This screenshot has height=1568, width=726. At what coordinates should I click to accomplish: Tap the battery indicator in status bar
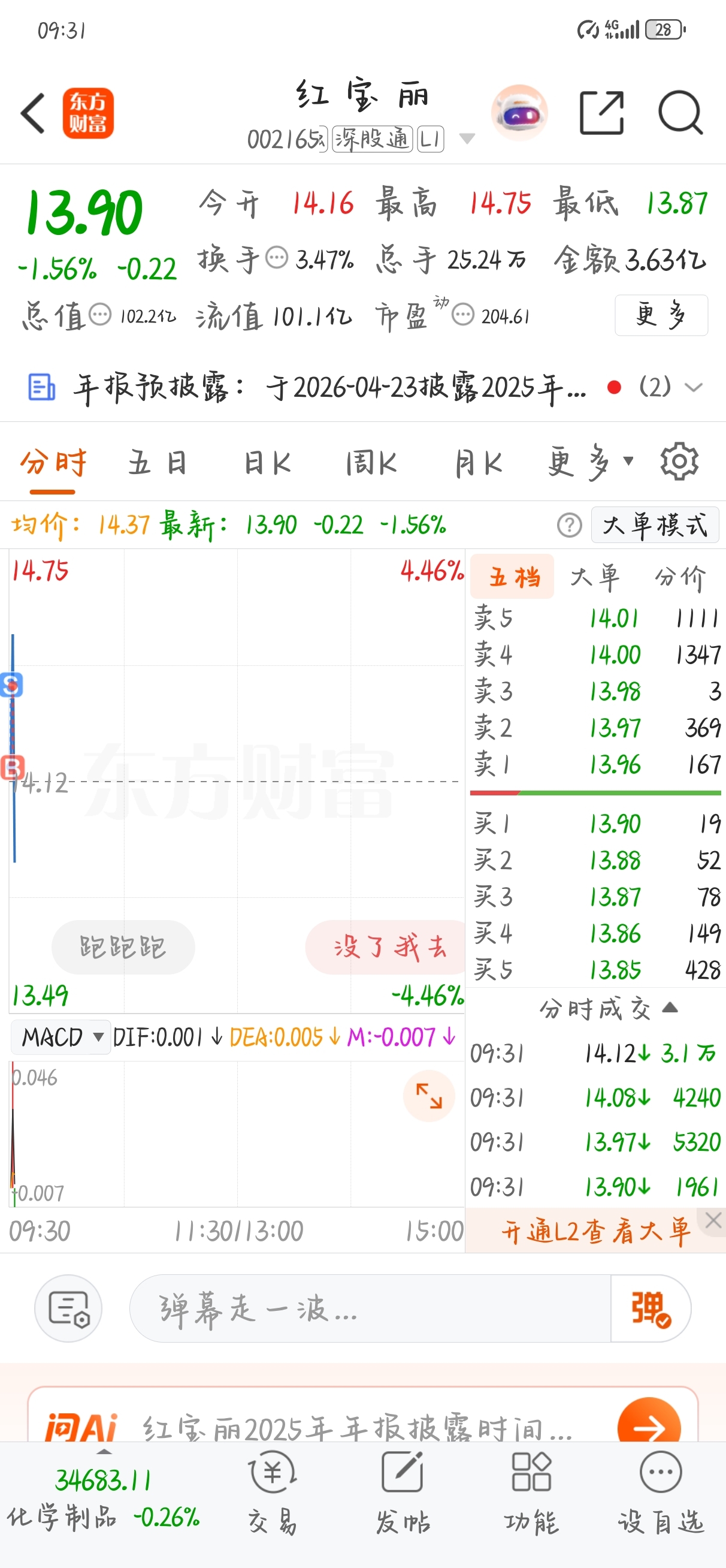(x=665, y=29)
